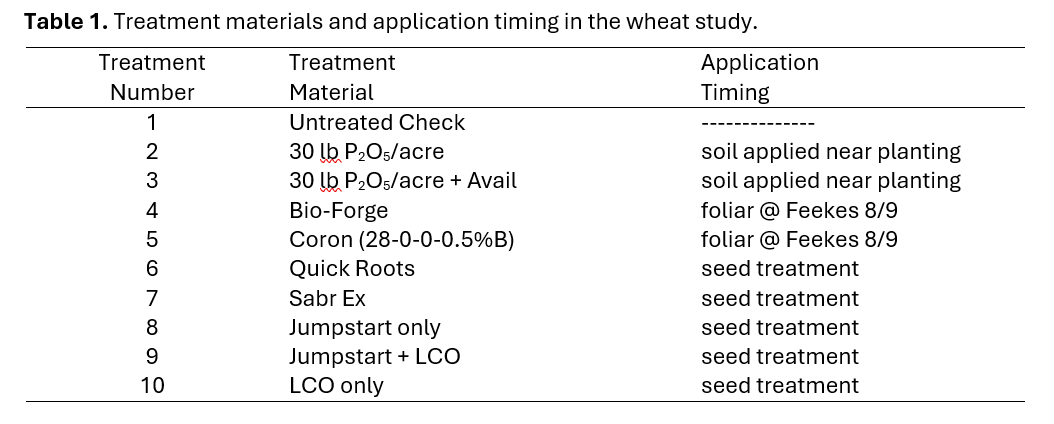The height and width of the screenshot is (424, 1054).
Task: Click the "Quick Roots" material cell
Action: [x=352, y=269]
